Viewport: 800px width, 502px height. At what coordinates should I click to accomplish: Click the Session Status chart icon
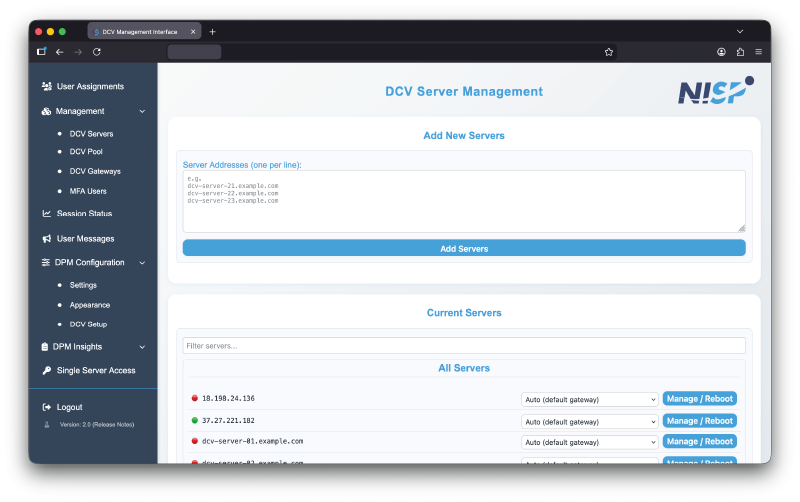[47, 214]
